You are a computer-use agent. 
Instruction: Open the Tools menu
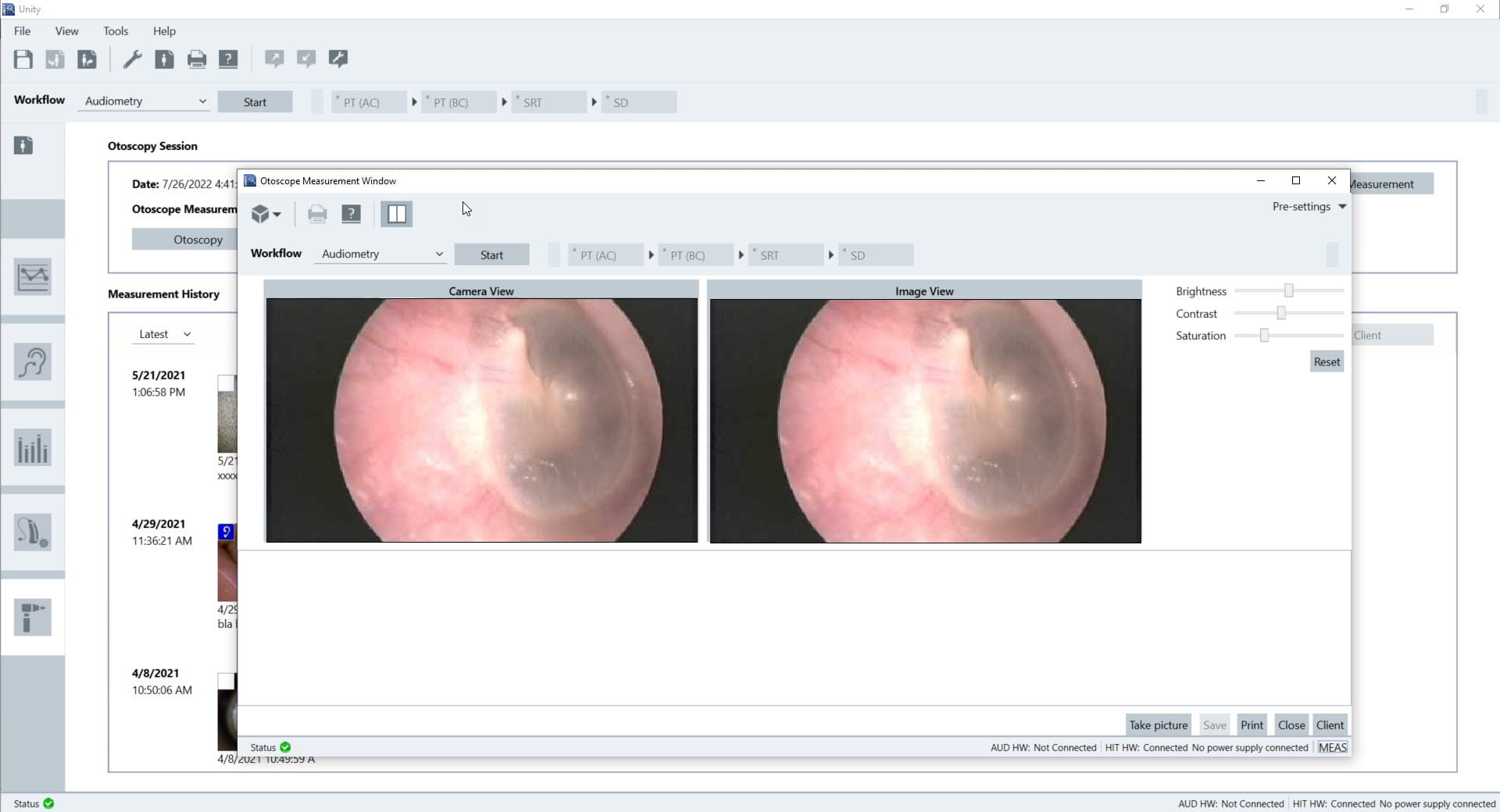pyautogui.click(x=116, y=31)
